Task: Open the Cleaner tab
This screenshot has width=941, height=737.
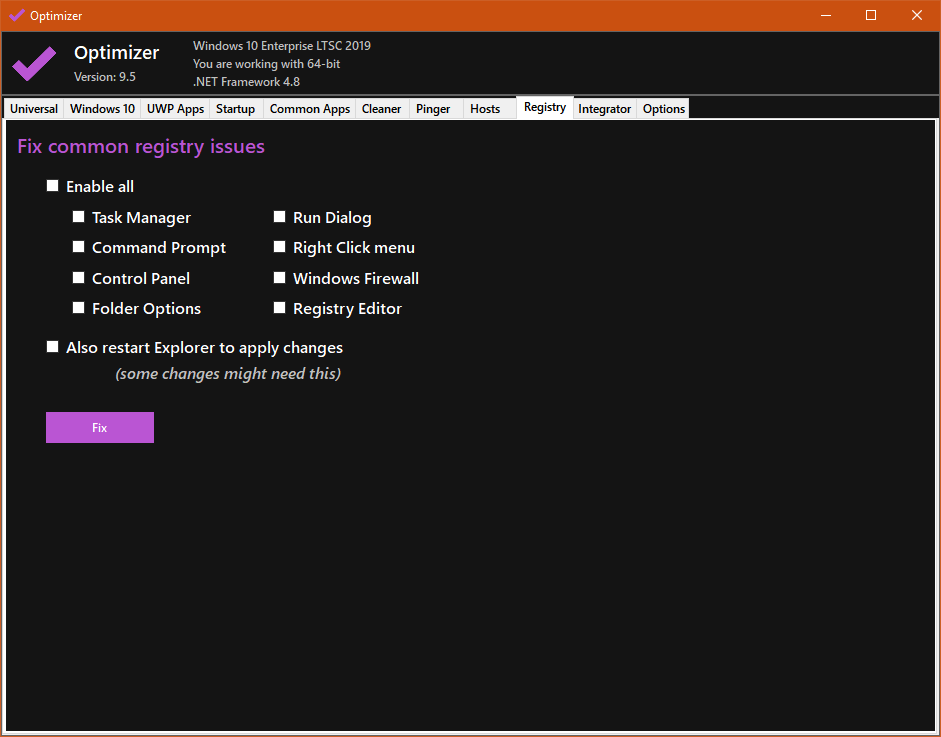Action: coord(381,109)
